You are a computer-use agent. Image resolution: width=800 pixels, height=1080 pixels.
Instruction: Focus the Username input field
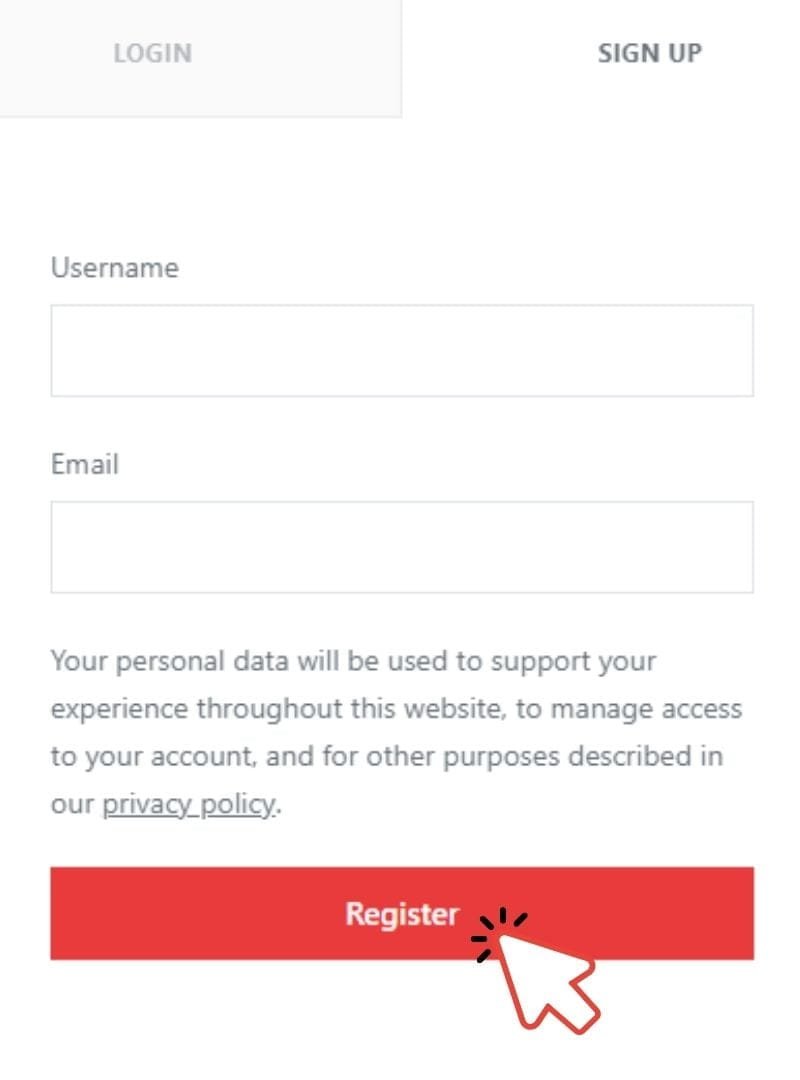pyautogui.click(x=402, y=351)
